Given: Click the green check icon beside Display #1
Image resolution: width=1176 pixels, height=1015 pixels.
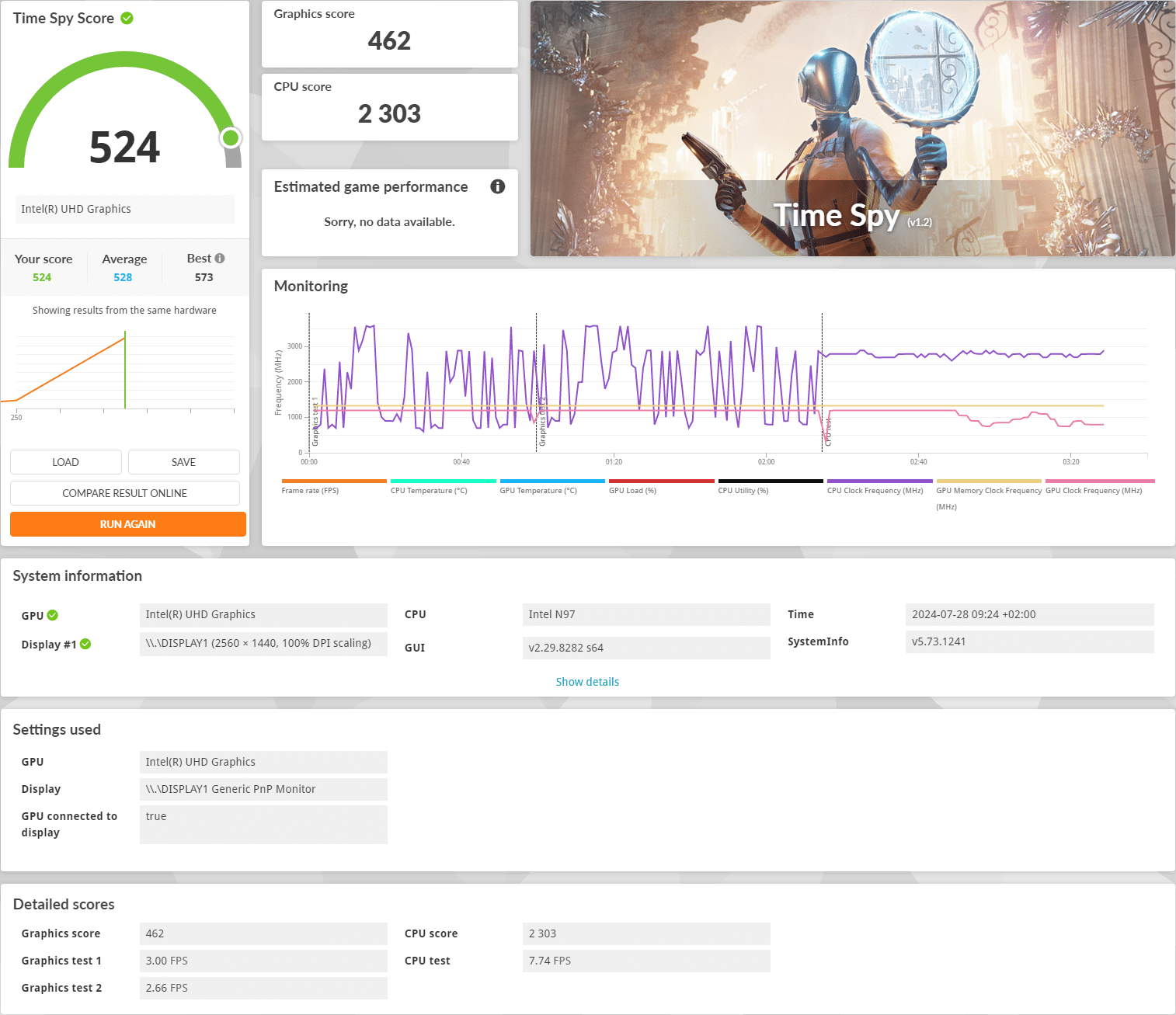Looking at the screenshot, I should (85, 644).
